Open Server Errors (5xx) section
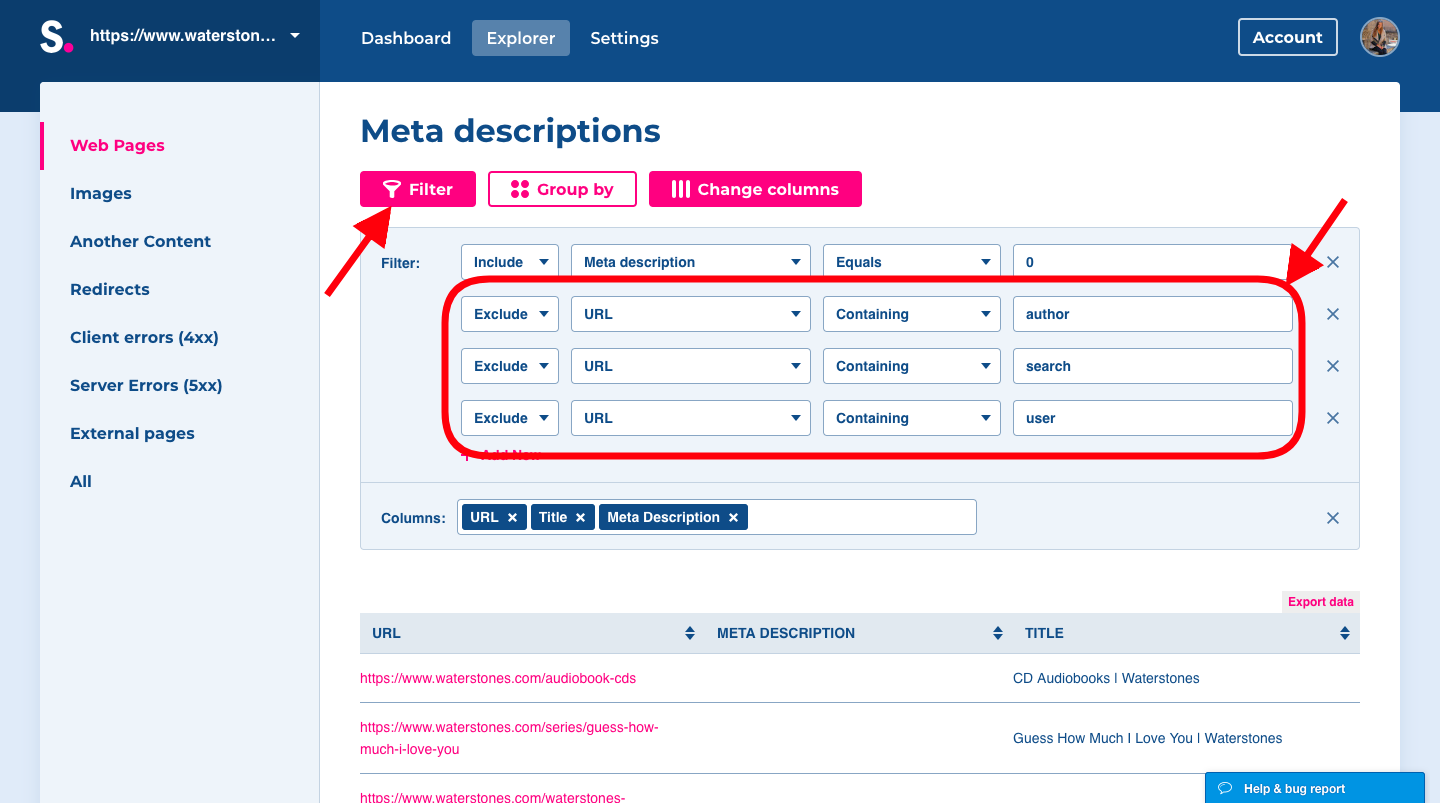The width and height of the screenshot is (1440, 803). pos(146,385)
